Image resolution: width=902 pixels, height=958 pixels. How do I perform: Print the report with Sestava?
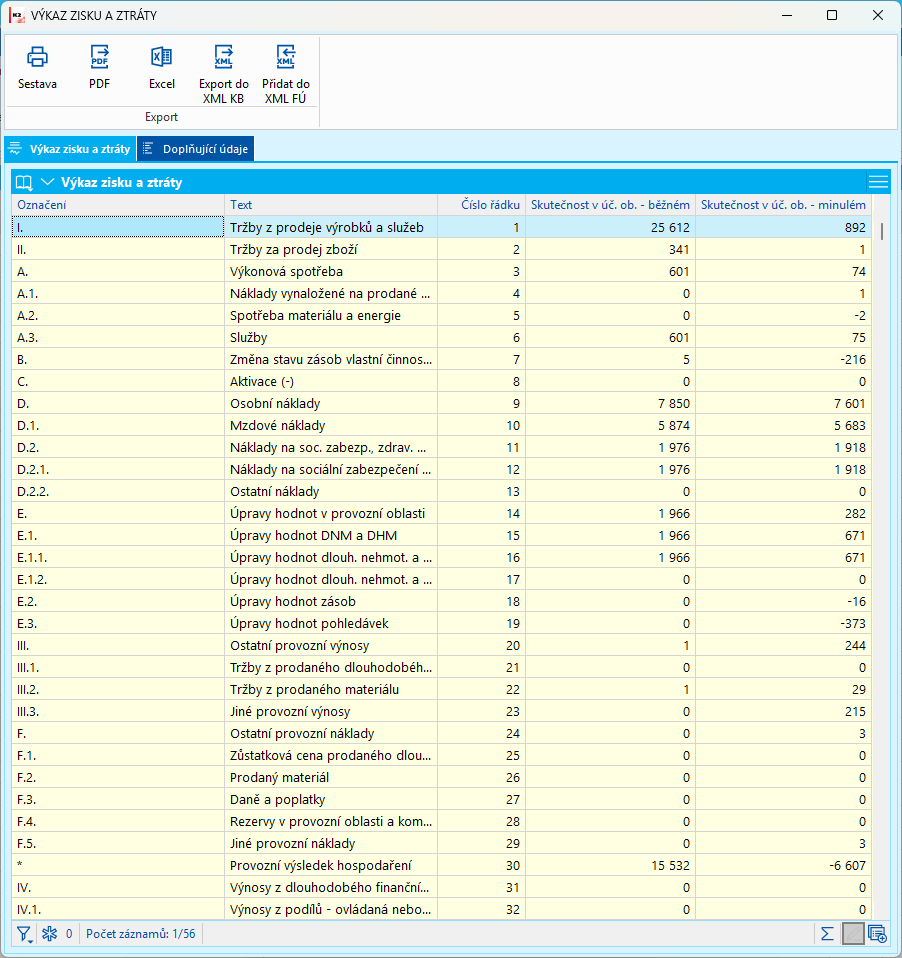tap(37, 68)
